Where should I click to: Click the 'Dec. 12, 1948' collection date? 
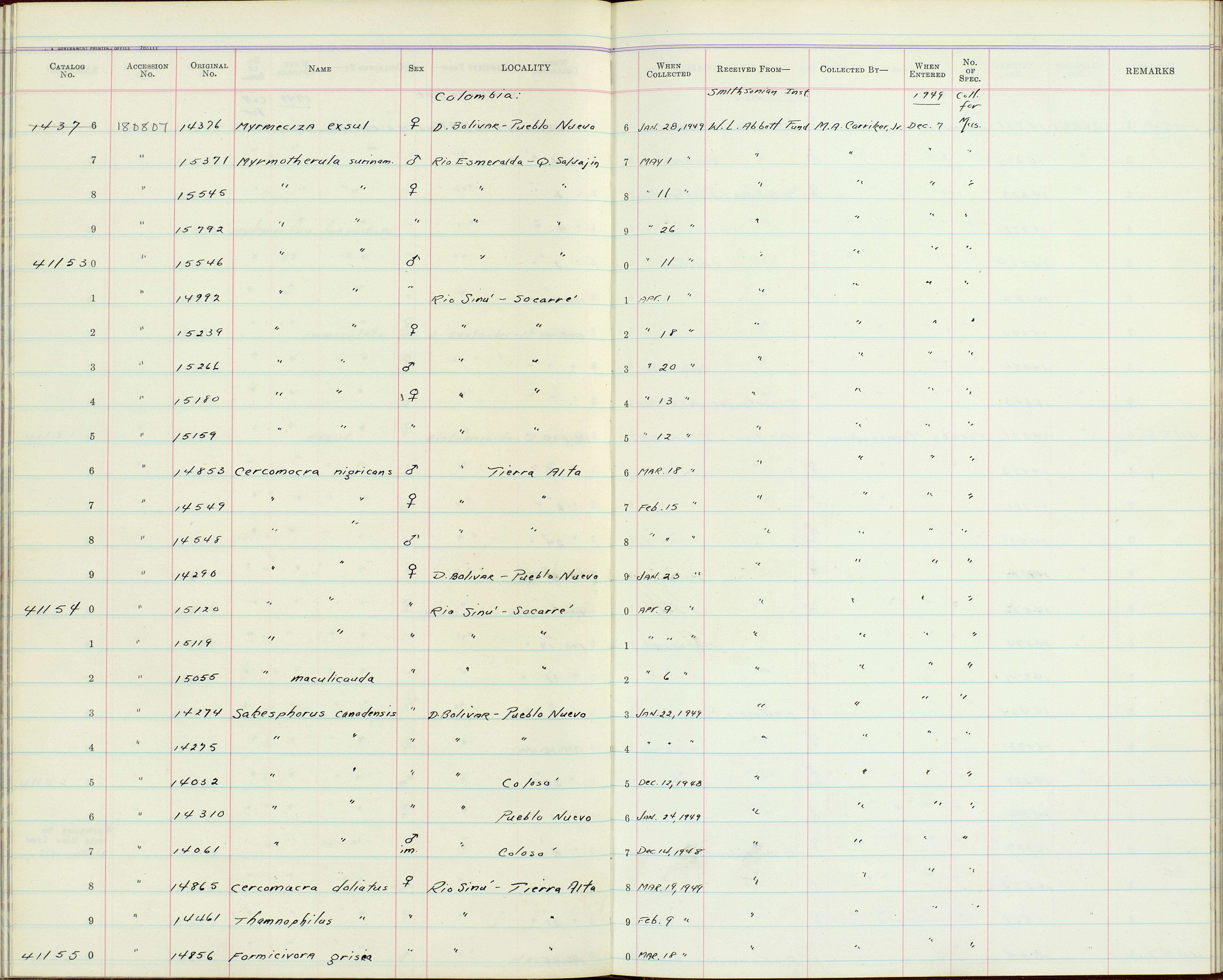pos(671,784)
